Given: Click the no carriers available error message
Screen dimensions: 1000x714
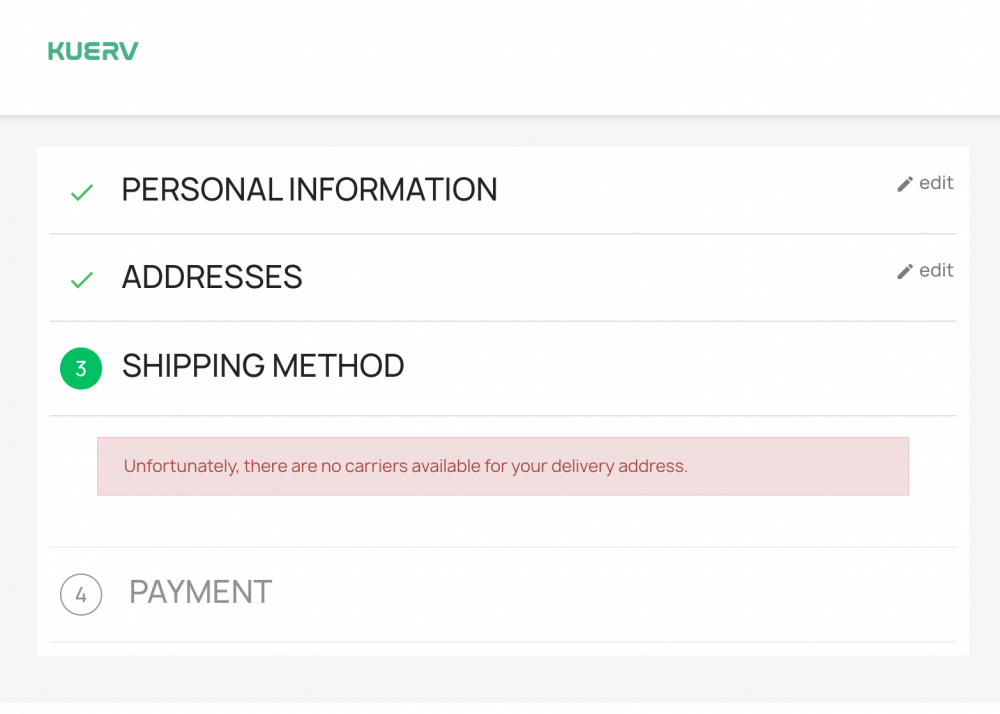Looking at the screenshot, I should coord(405,466).
